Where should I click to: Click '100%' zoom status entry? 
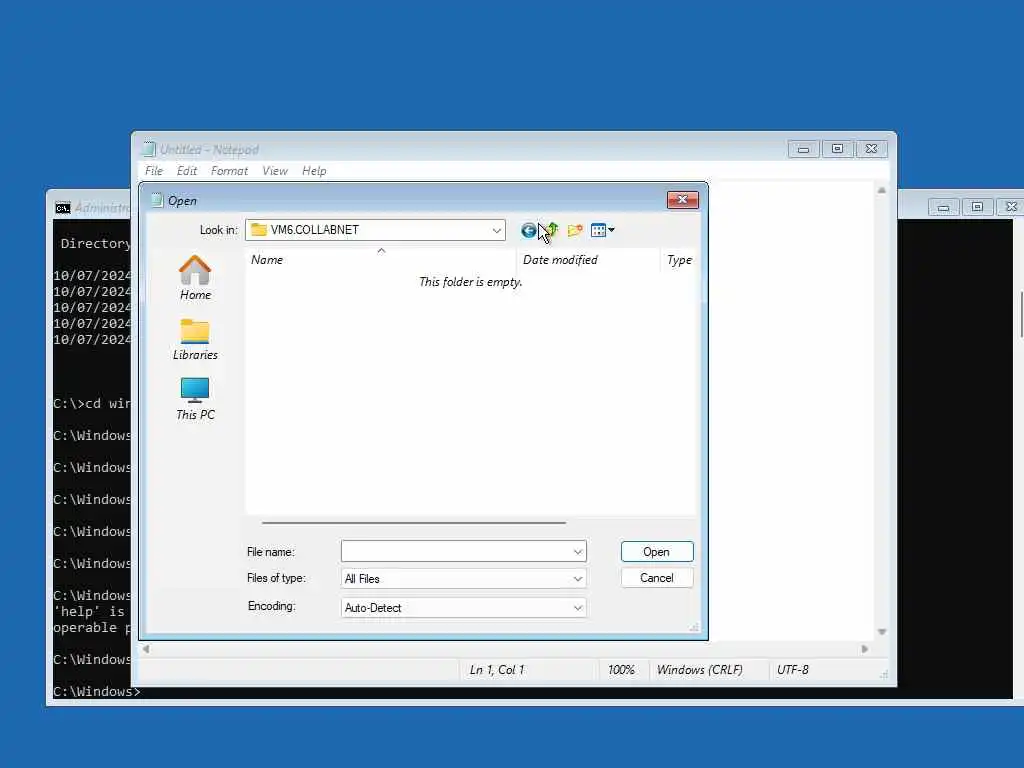tap(621, 670)
